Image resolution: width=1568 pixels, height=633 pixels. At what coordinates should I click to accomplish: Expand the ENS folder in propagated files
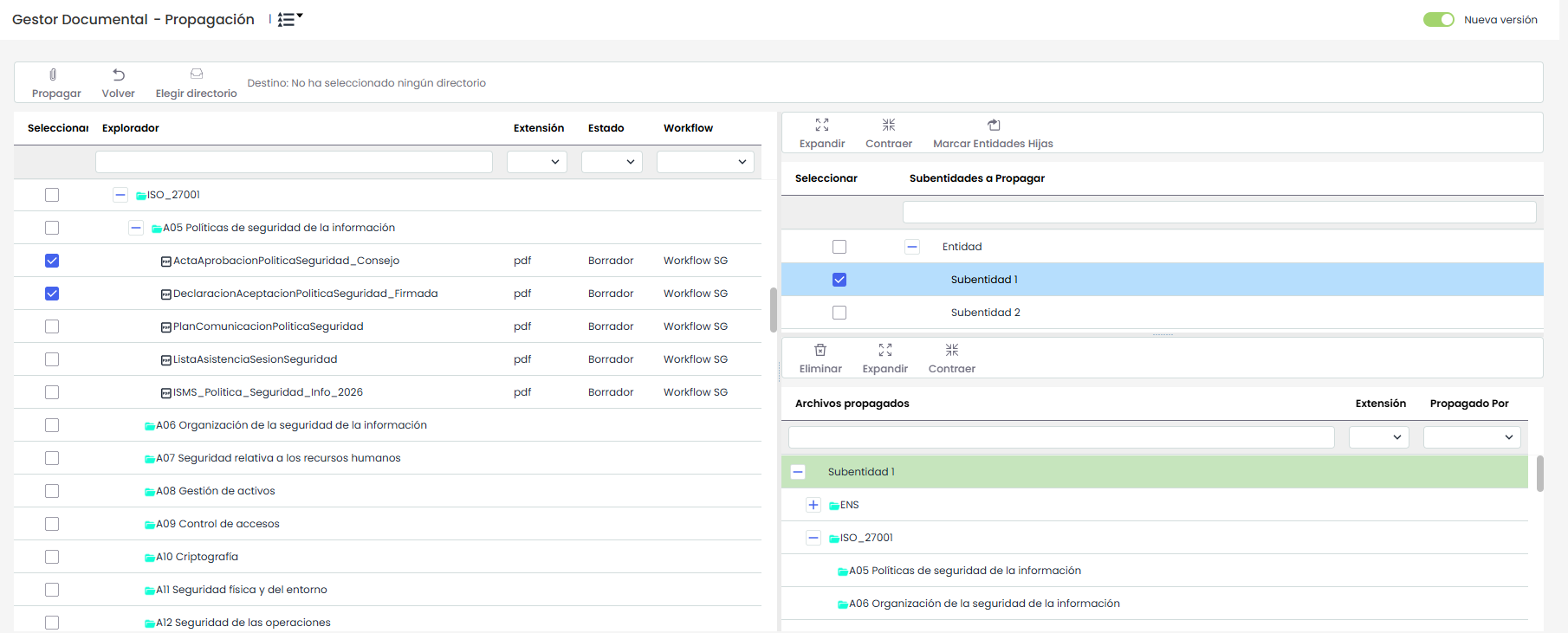pyautogui.click(x=813, y=505)
